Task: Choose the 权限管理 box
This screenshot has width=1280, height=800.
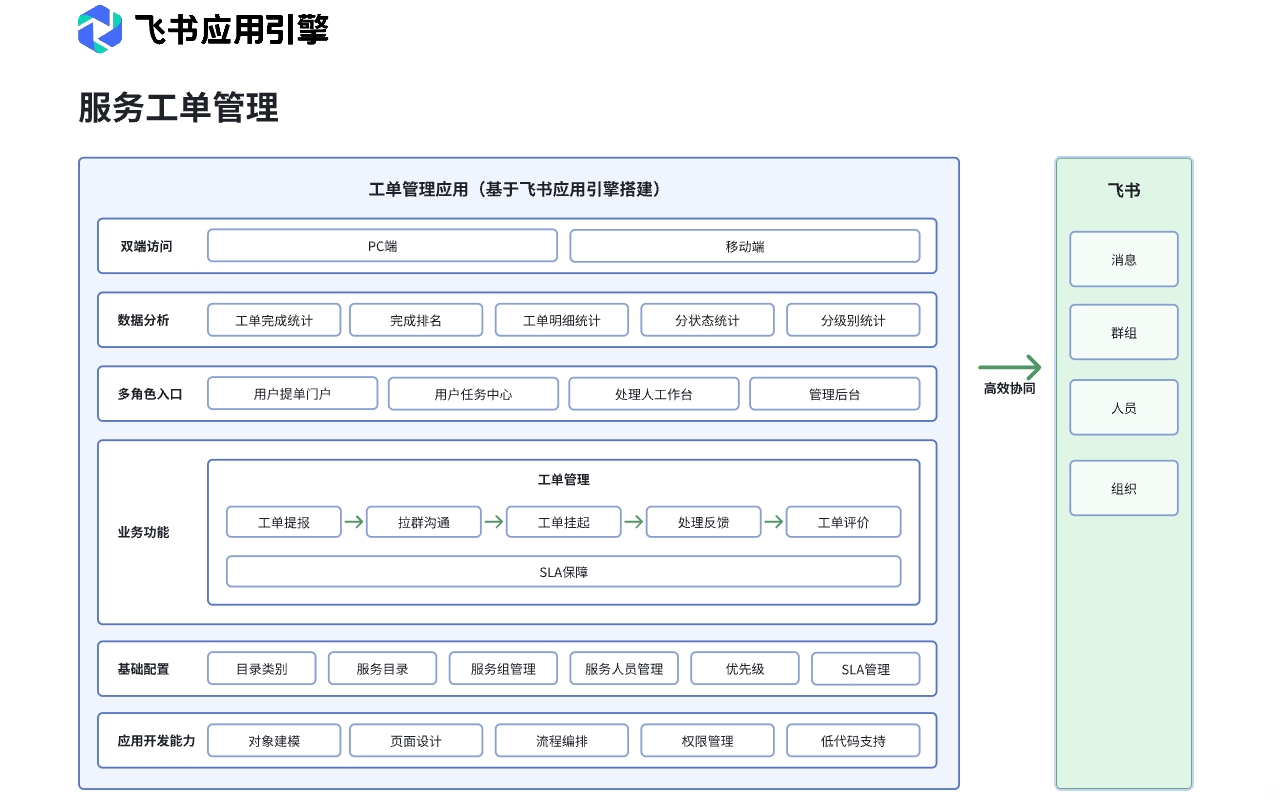Action: click(707, 741)
